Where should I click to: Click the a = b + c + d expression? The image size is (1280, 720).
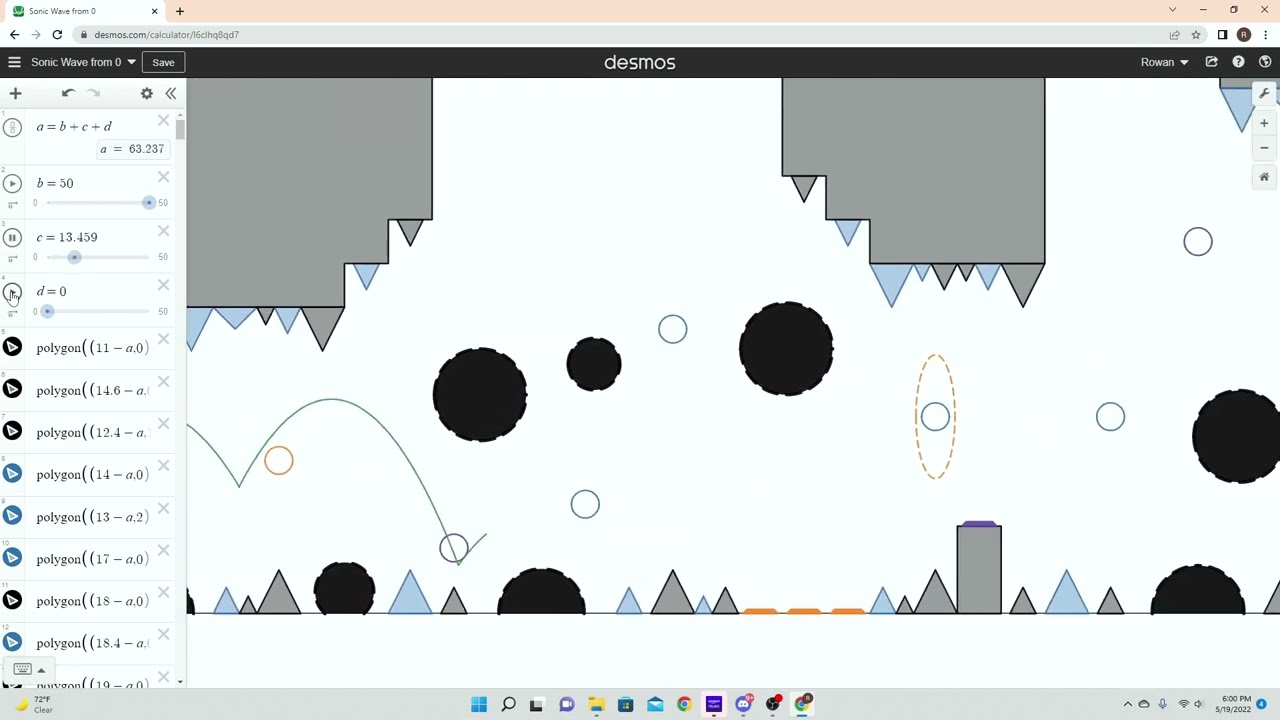pyautogui.click(x=74, y=127)
